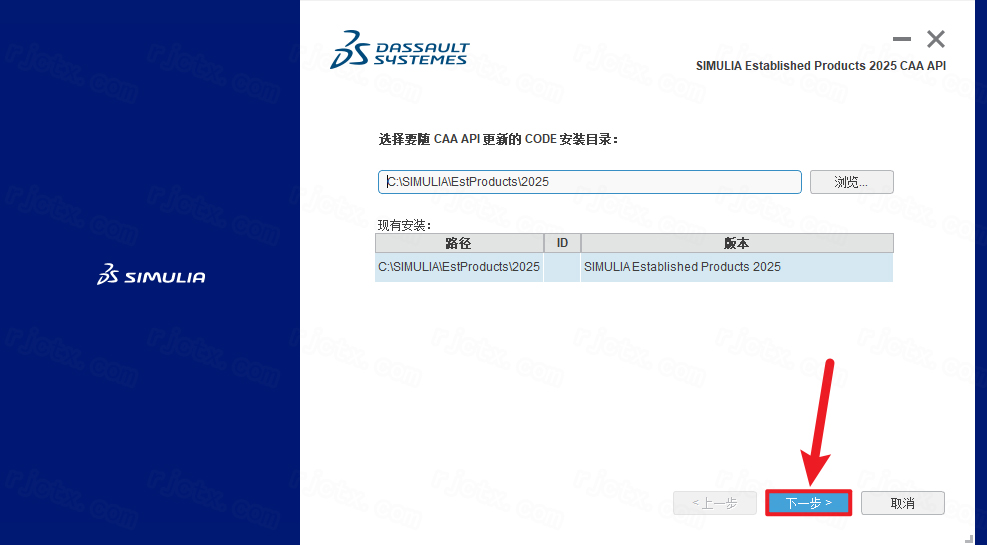
Task: Click the 路径 column header
Action: click(x=459, y=243)
